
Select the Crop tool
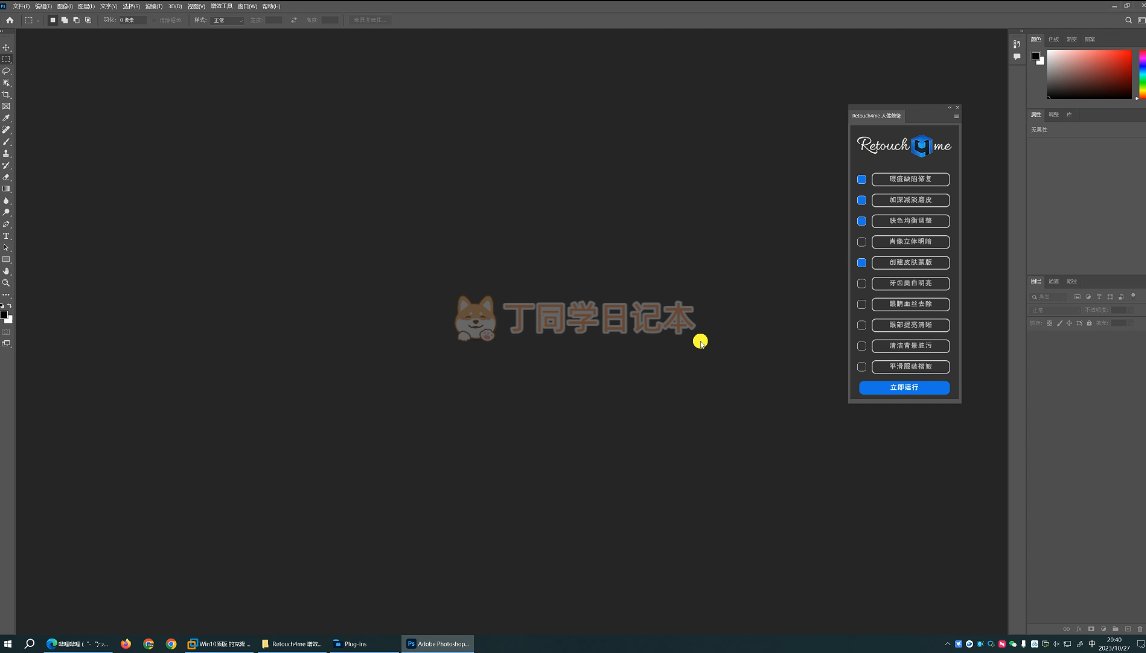coord(6,94)
